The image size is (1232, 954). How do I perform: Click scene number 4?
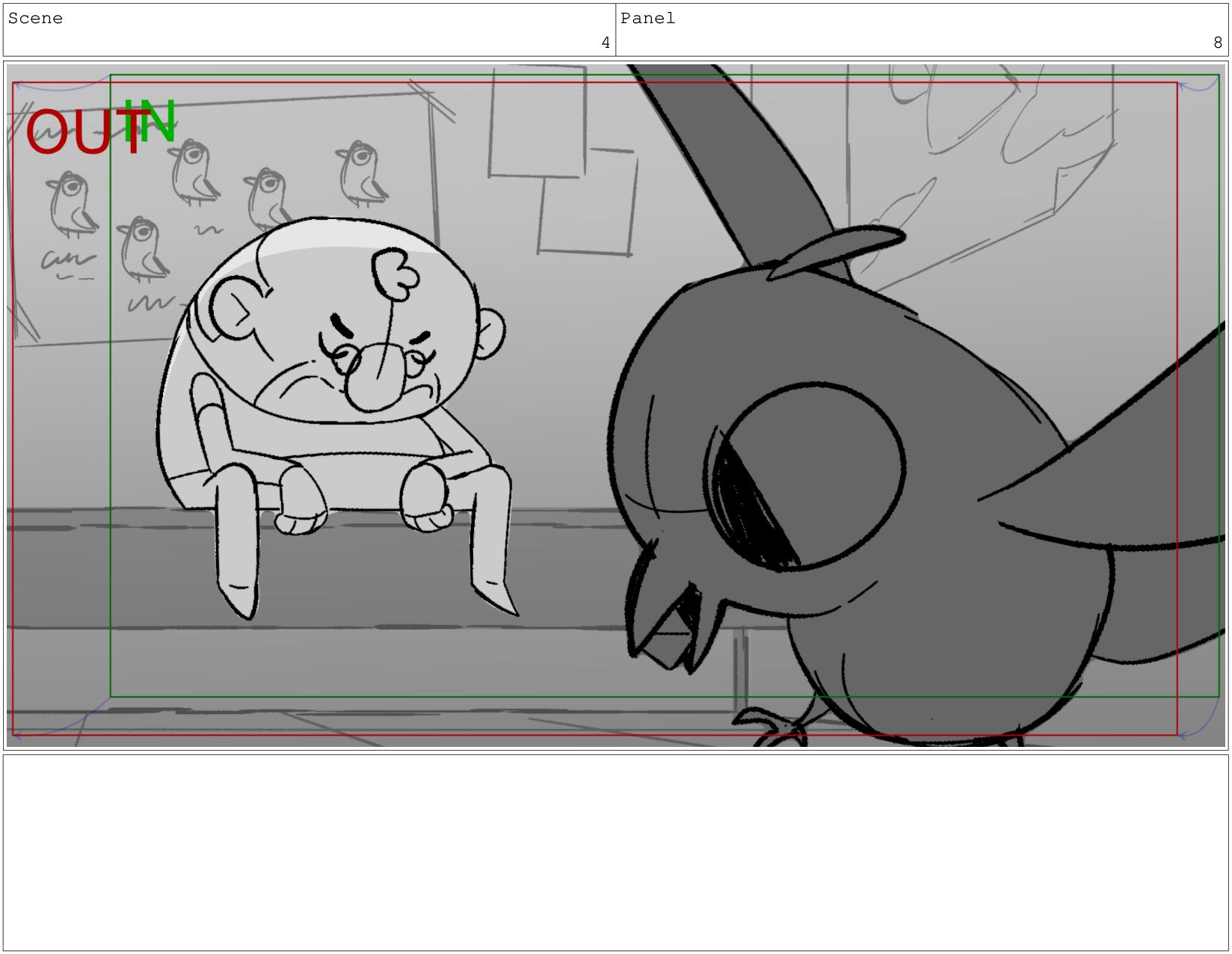click(606, 43)
